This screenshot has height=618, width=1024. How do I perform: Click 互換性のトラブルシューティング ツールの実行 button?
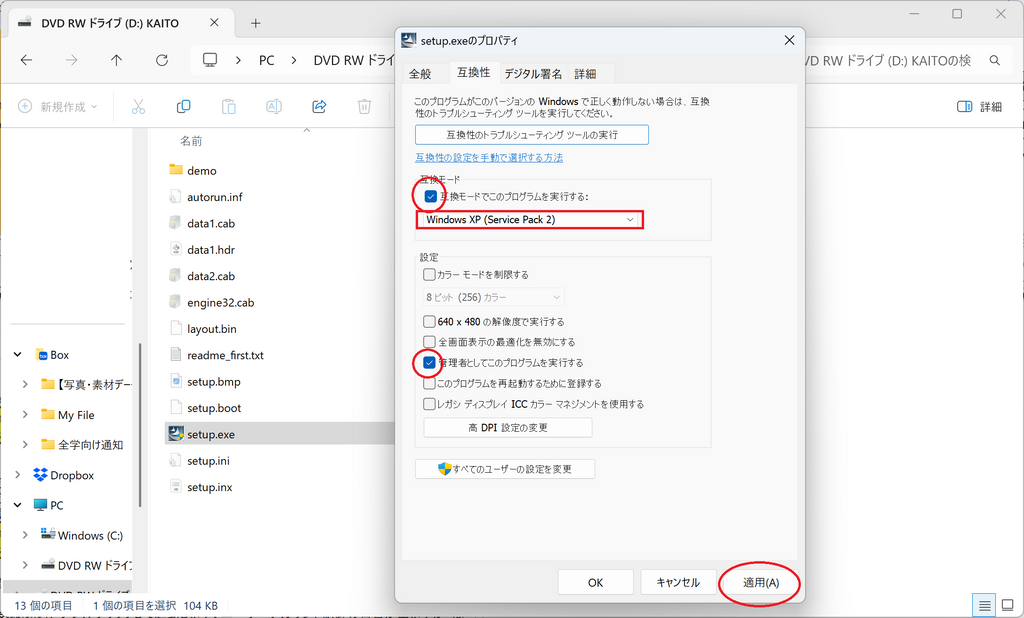tap(532, 135)
